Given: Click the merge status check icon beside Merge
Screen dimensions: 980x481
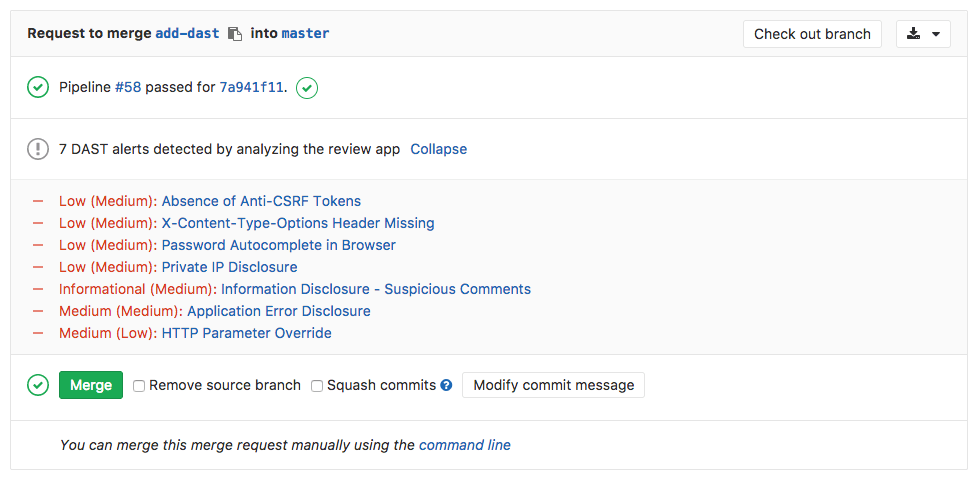Looking at the screenshot, I should (x=38, y=385).
